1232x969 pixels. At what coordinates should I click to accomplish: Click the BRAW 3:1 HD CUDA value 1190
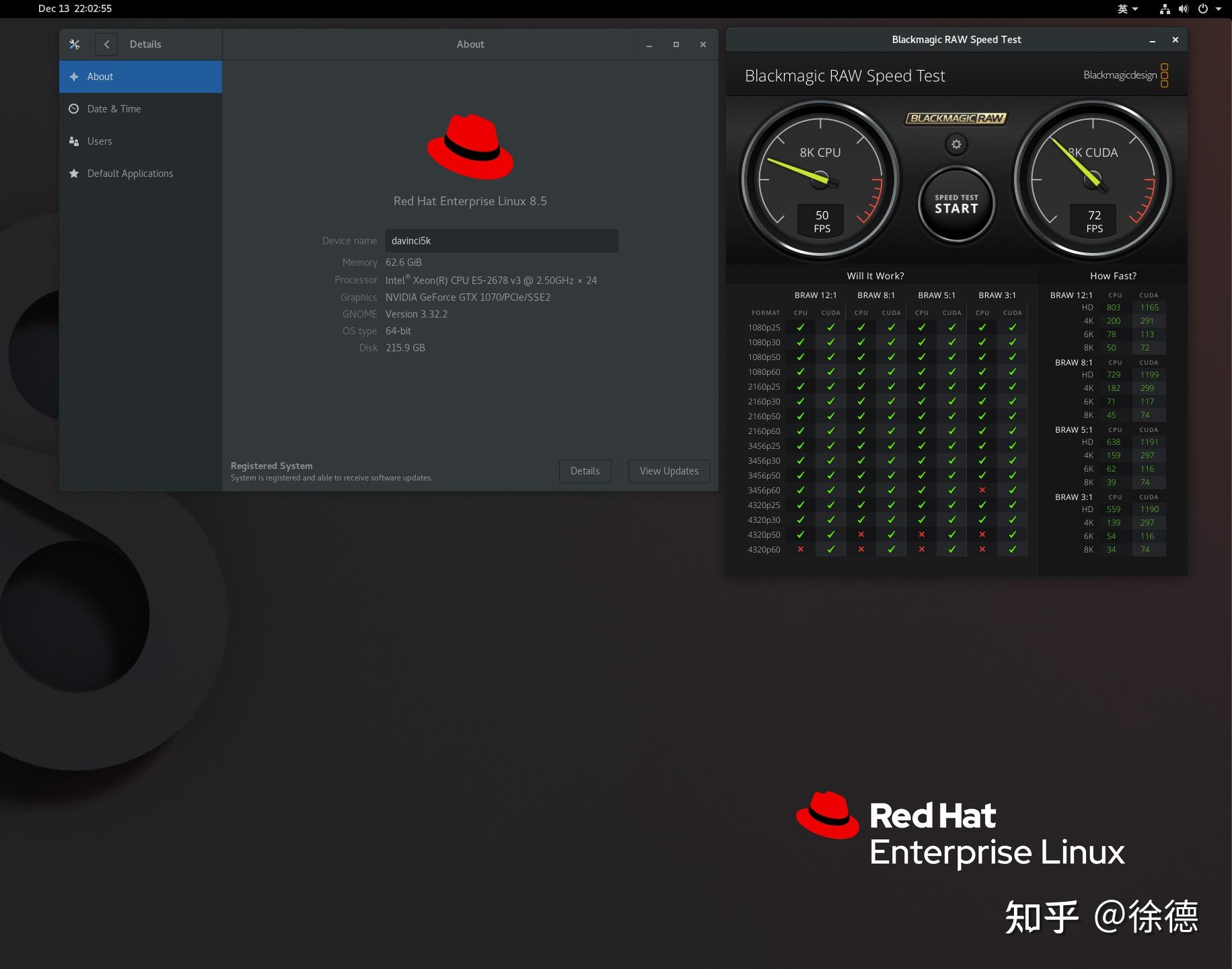tap(1149, 509)
